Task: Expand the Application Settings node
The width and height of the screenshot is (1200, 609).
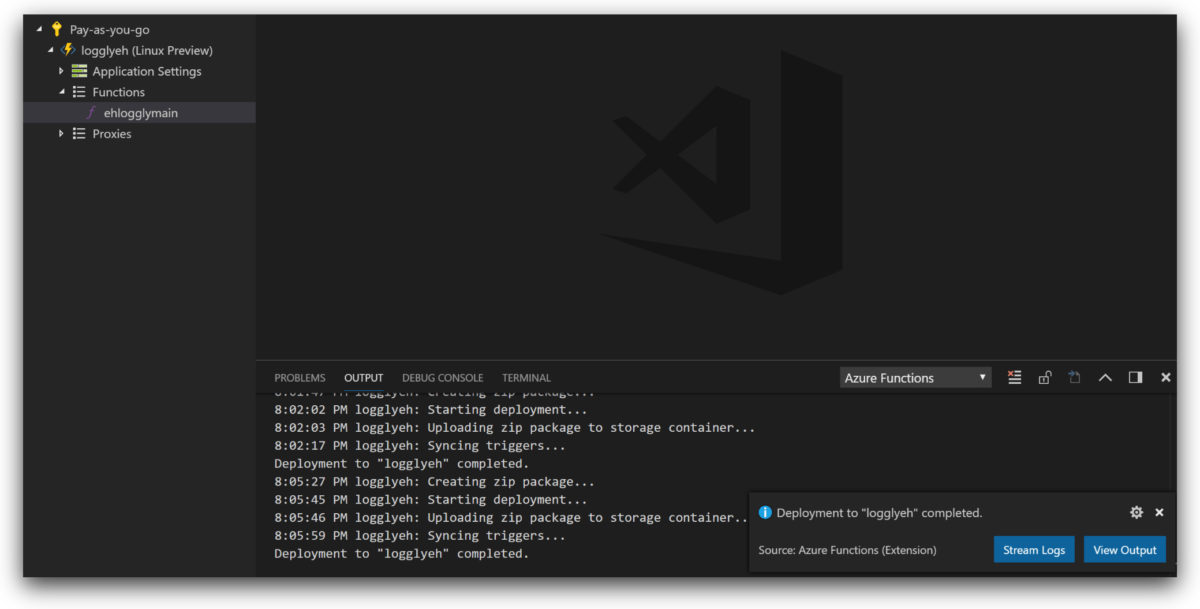Action: pyautogui.click(x=62, y=70)
